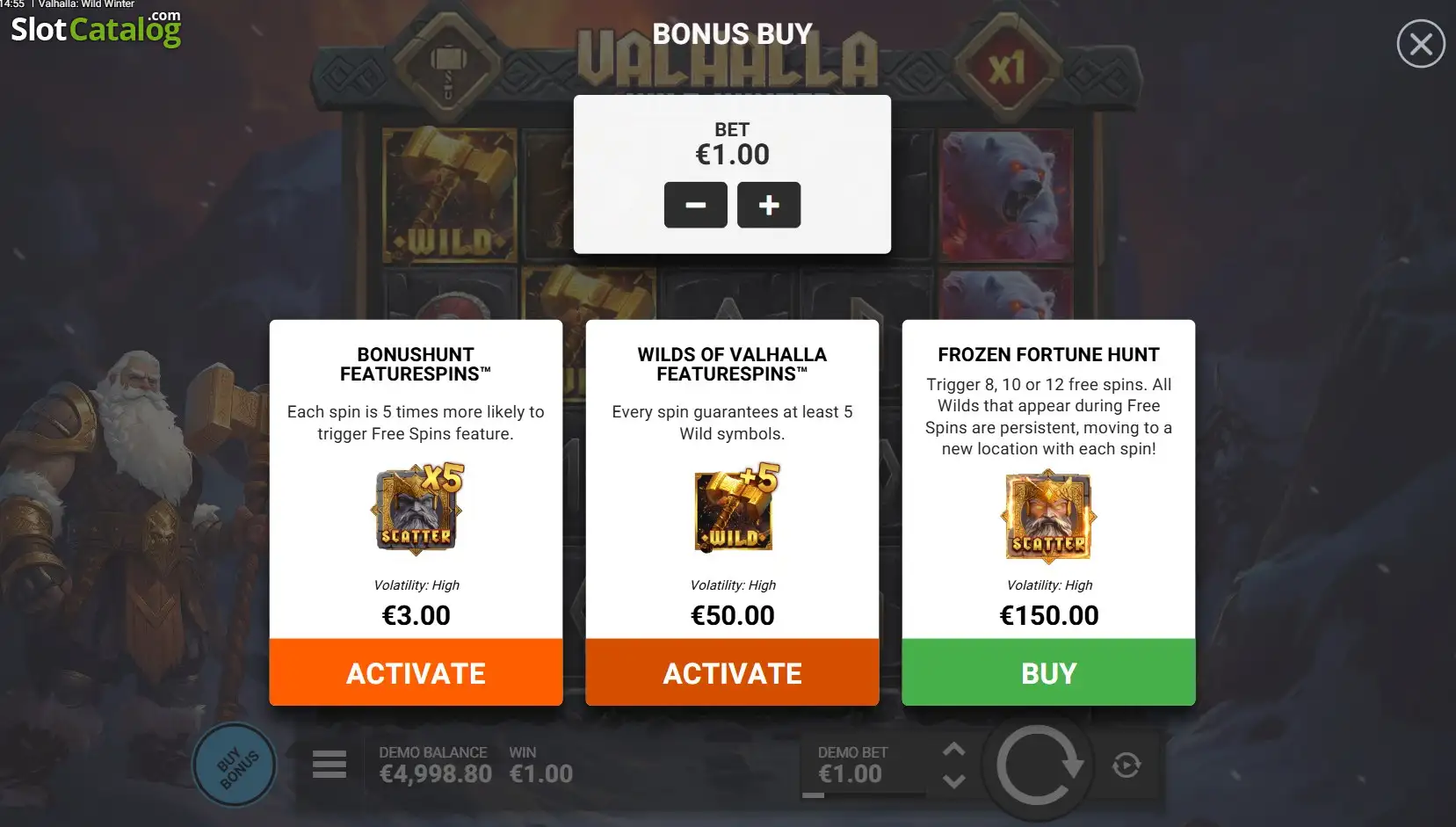Activate Wilds of Valhalla FeatureSpins
The height and width of the screenshot is (827, 1456).
pos(732,672)
